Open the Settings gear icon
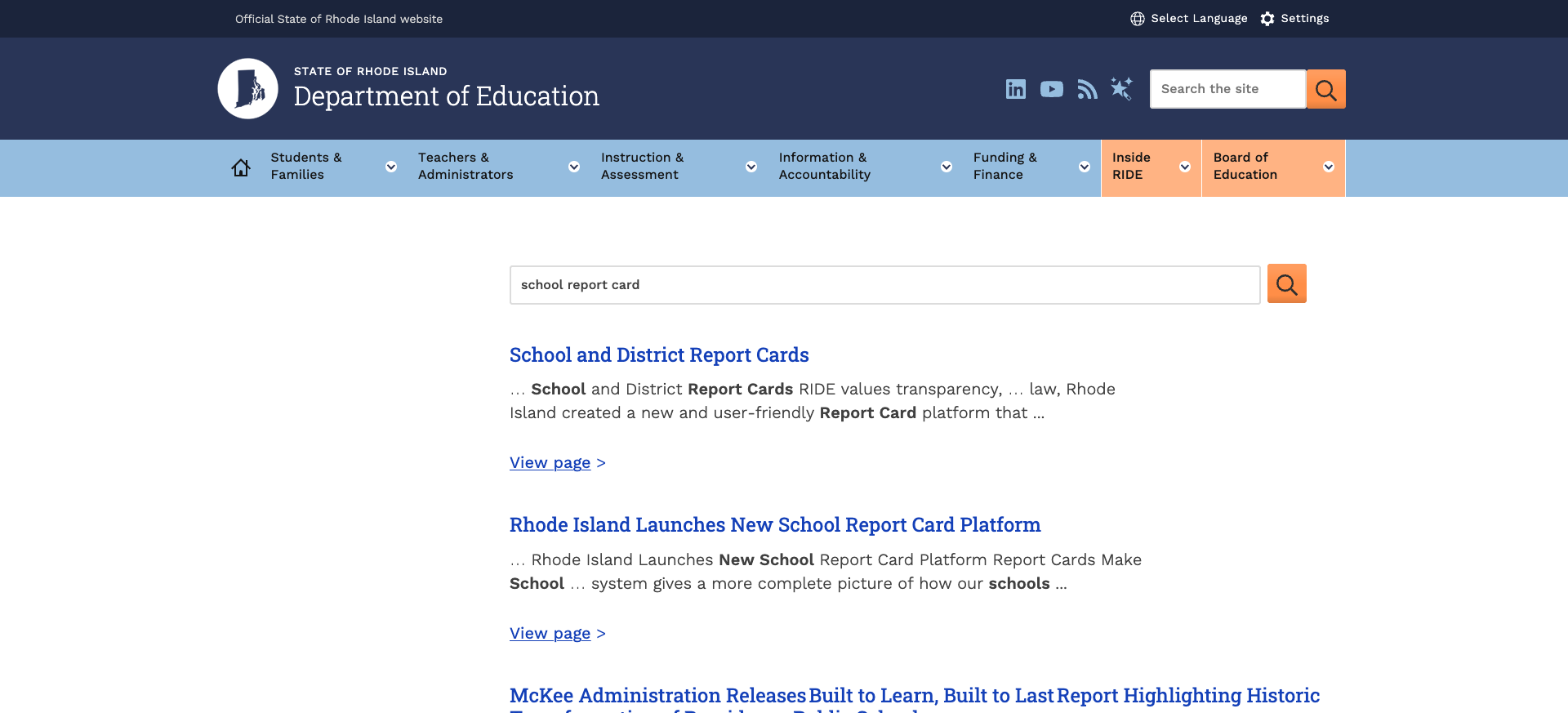The width and height of the screenshot is (1568, 713). 1267,19
